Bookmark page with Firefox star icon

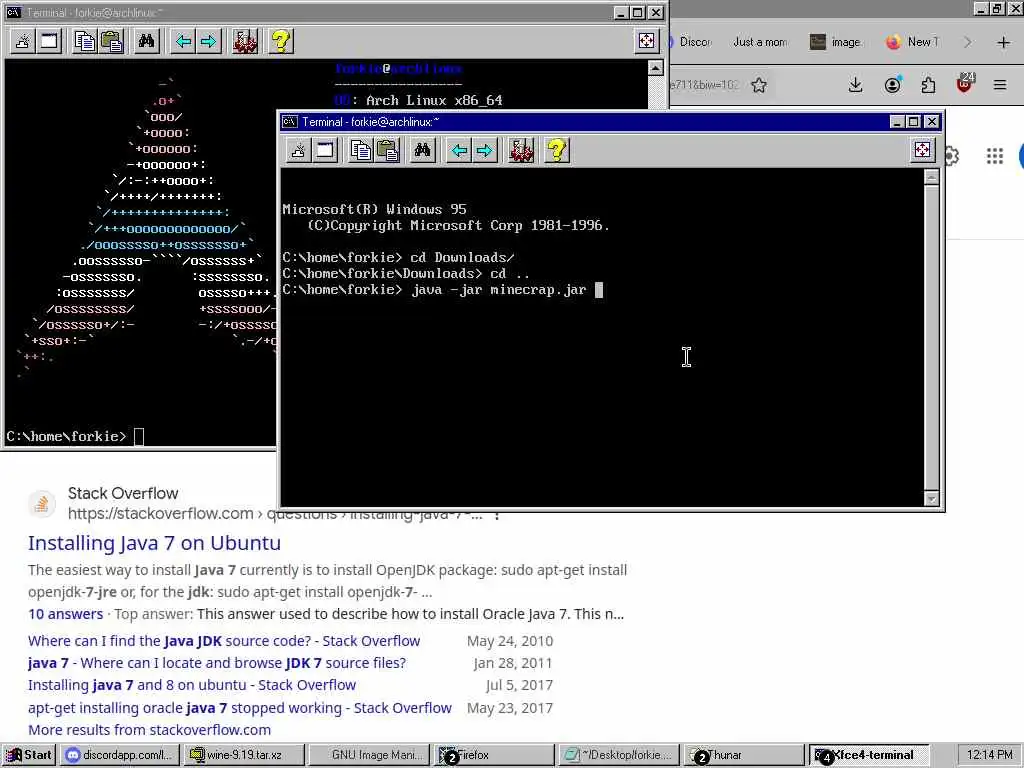pos(759,85)
